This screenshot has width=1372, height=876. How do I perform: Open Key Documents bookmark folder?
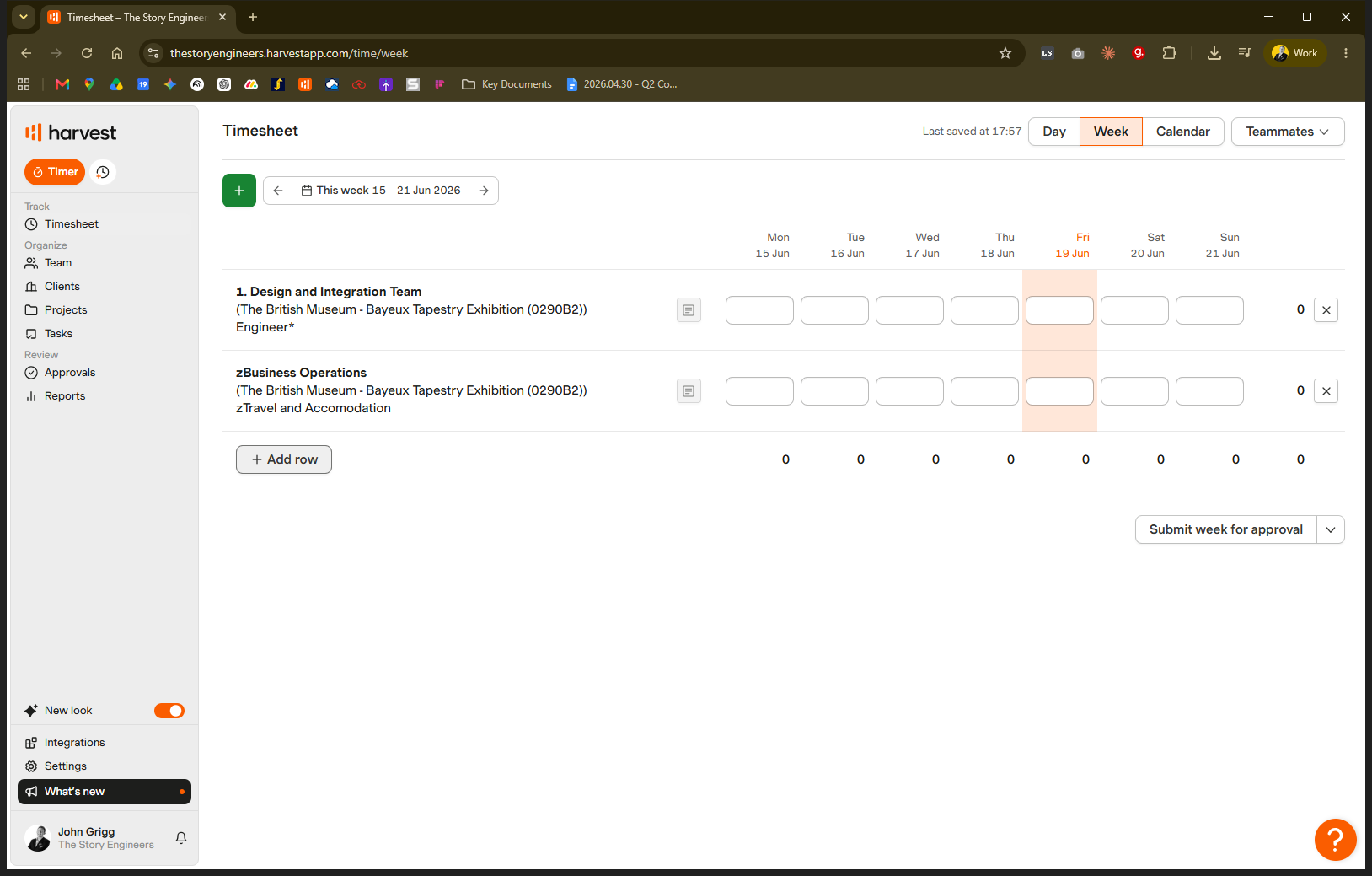507,84
